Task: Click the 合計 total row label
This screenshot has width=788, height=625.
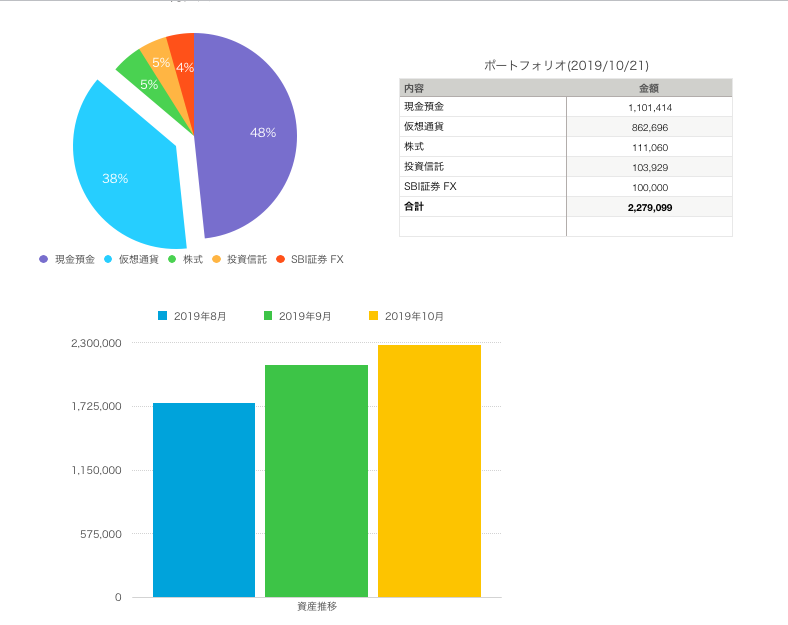Action: [x=483, y=206]
